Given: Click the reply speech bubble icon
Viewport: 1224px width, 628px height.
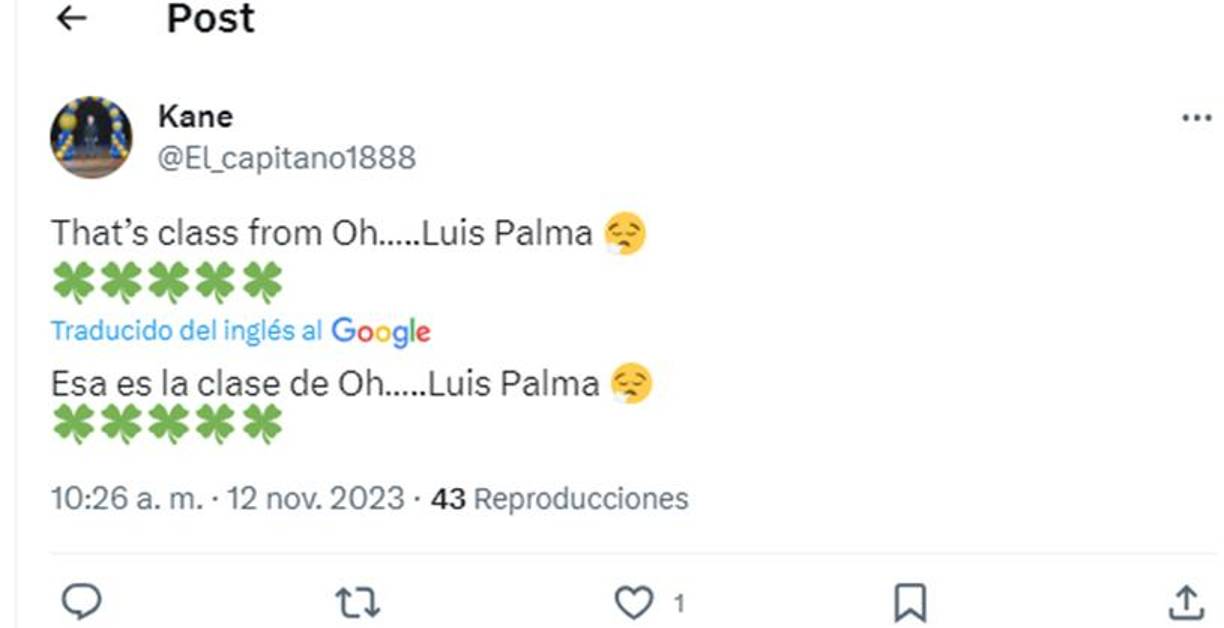Looking at the screenshot, I should pos(81,601).
